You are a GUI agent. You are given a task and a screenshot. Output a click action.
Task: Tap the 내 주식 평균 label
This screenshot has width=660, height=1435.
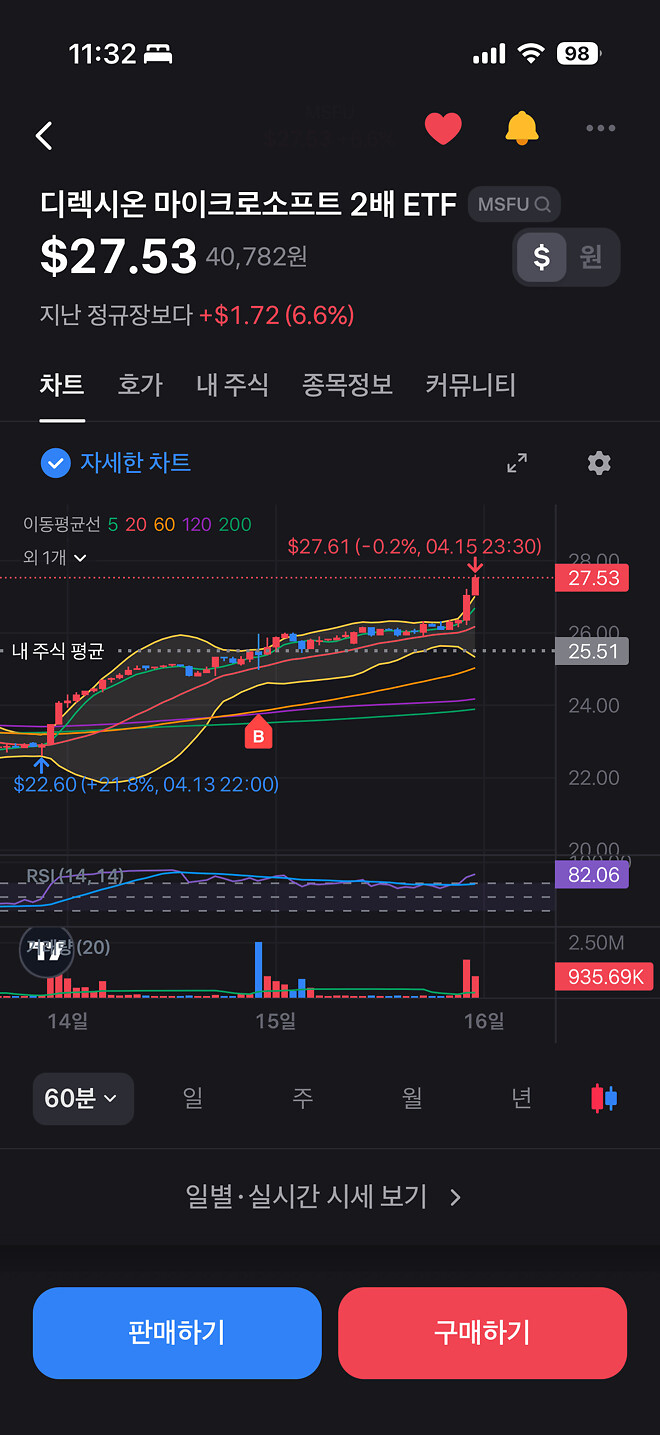point(57,651)
